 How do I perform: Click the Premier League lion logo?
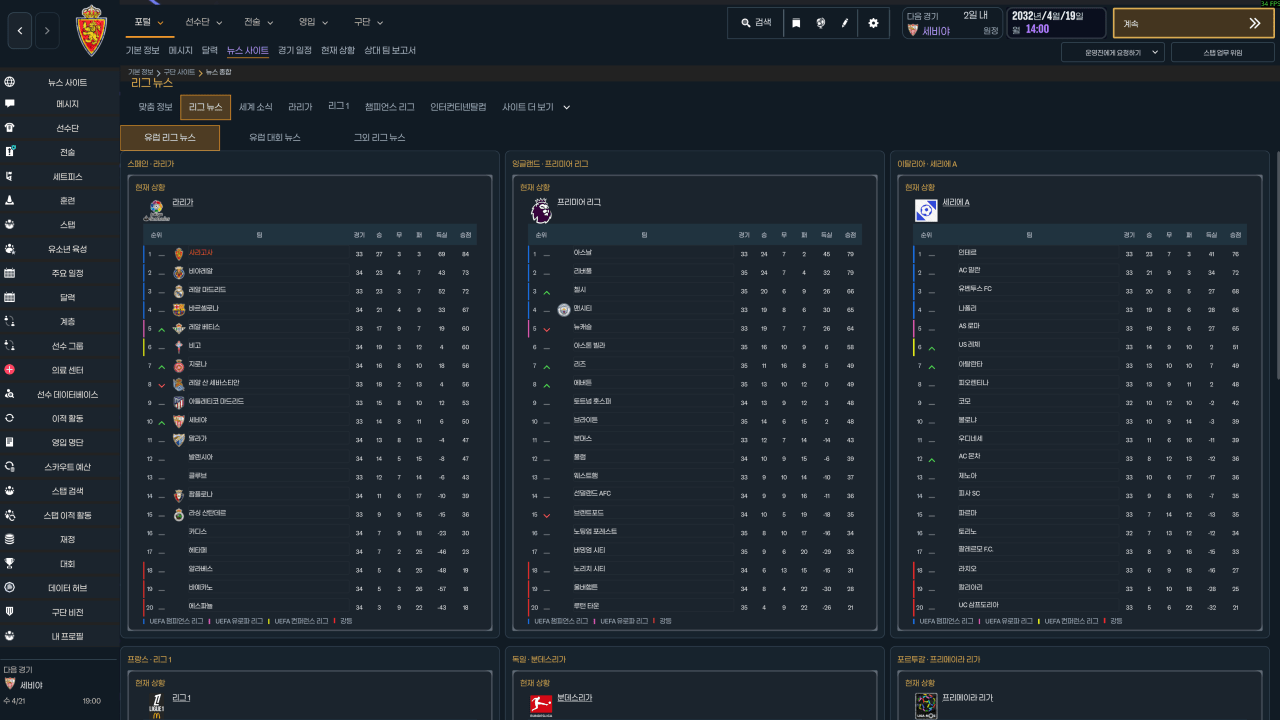[540, 210]
